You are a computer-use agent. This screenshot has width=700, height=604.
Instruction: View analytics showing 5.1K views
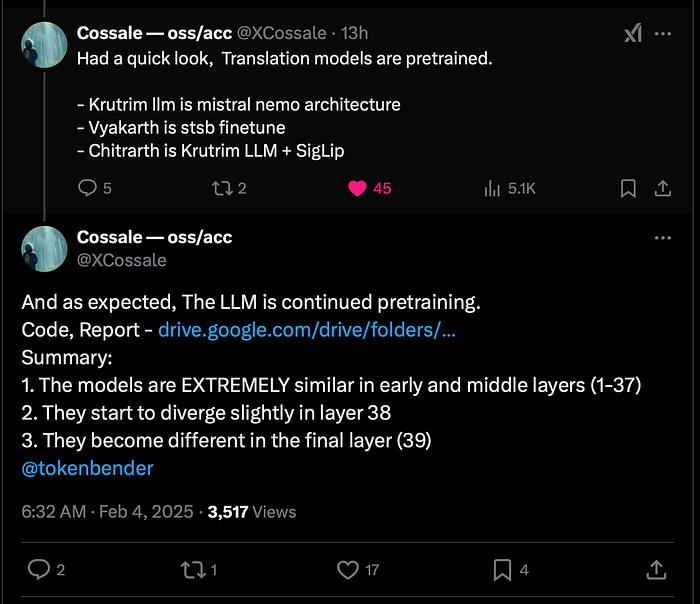click(x=509, y=188)
